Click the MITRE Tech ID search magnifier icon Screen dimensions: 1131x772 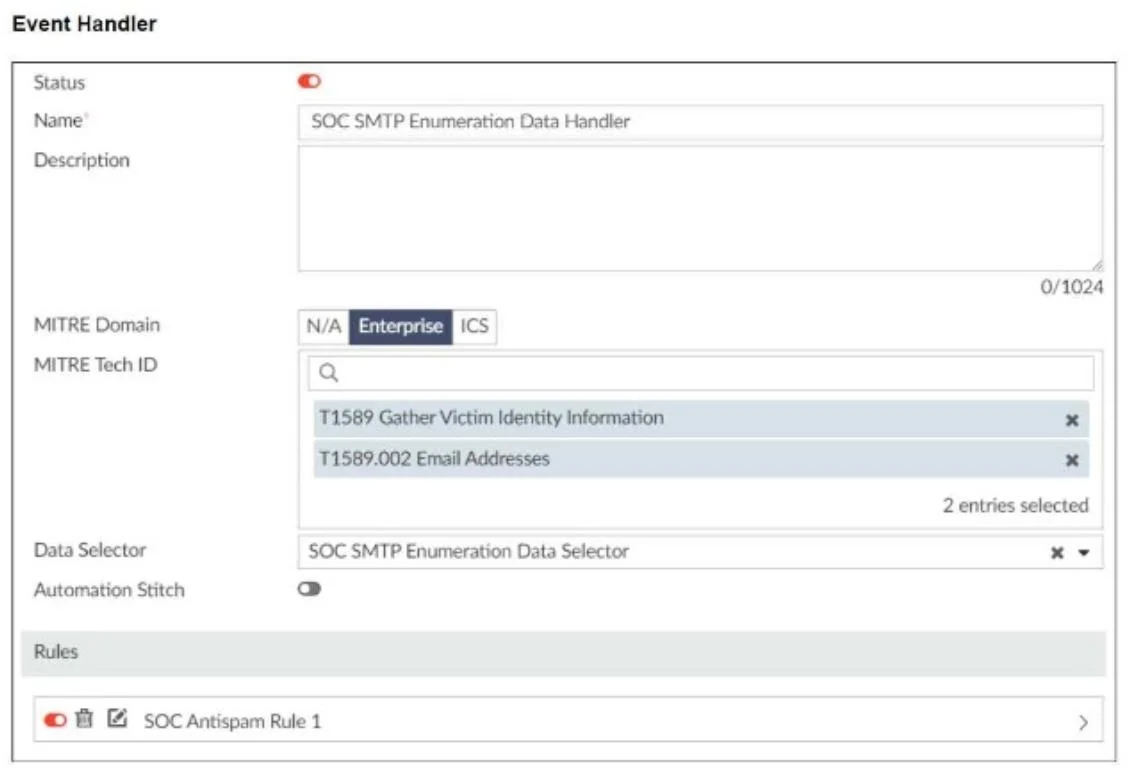pyautogui.click(x=328, y=373)
